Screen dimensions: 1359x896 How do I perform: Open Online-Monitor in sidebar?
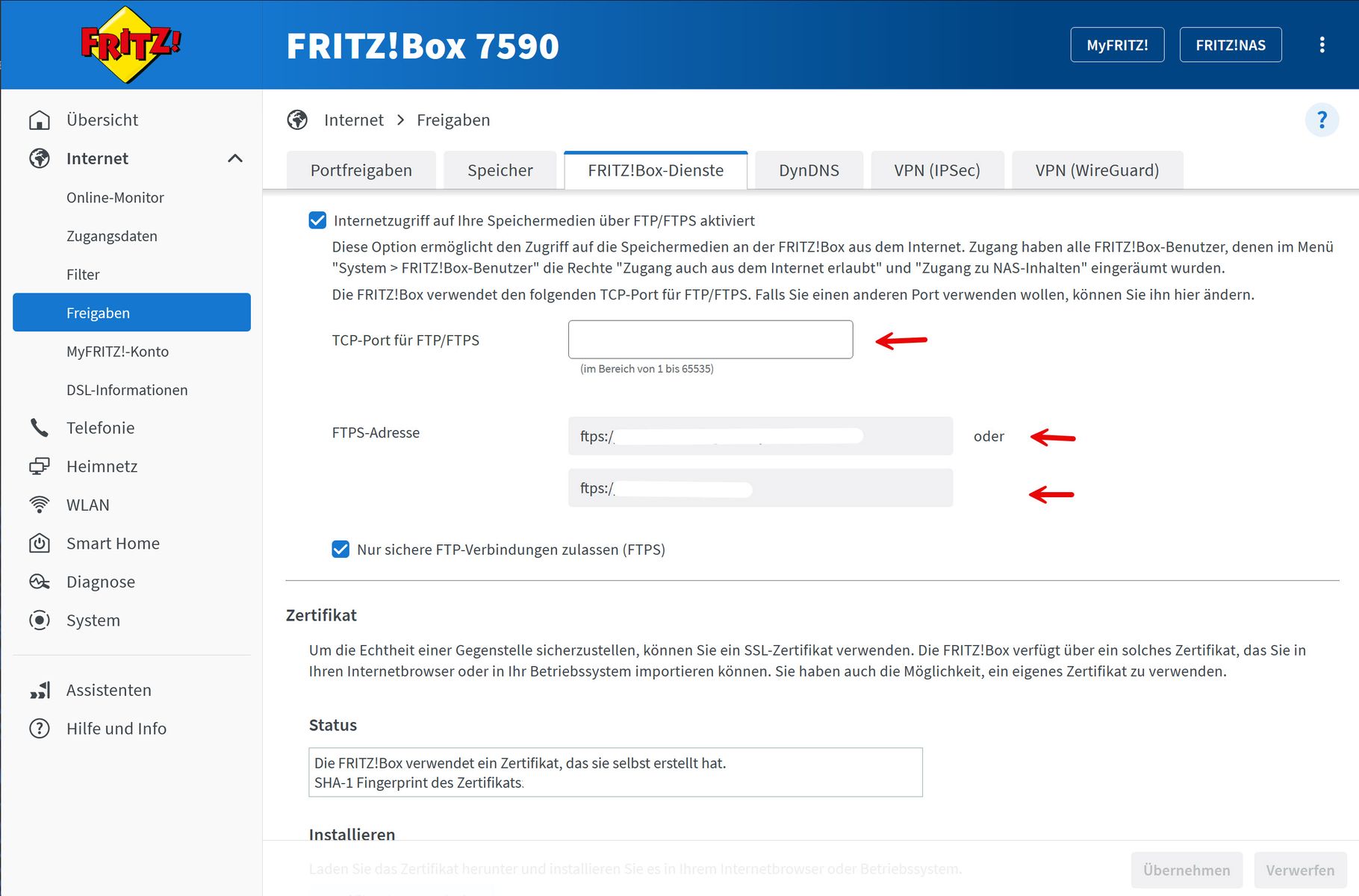(115, 198)
